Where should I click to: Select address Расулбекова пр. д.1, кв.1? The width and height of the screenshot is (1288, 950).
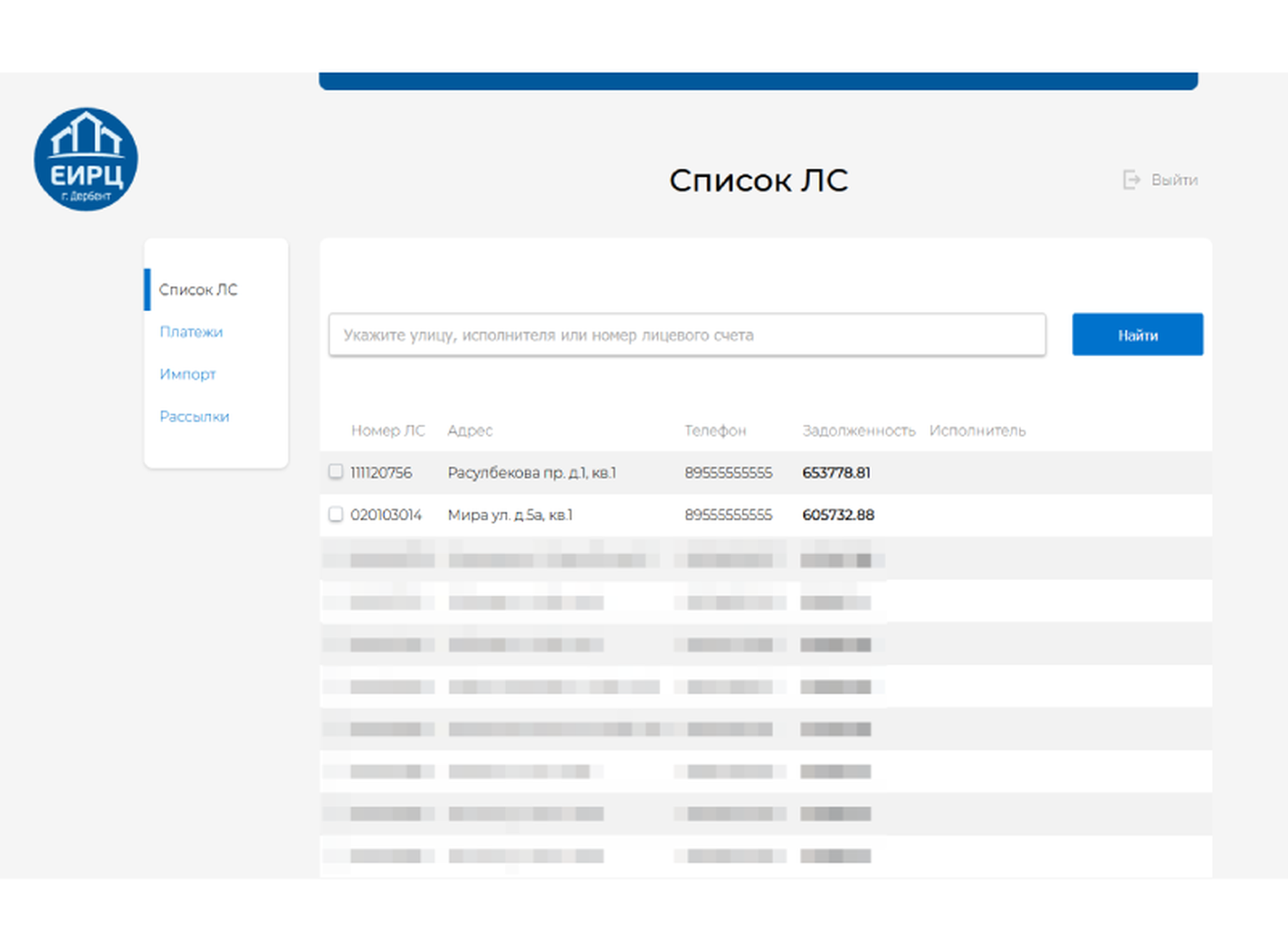pos(532,473)
